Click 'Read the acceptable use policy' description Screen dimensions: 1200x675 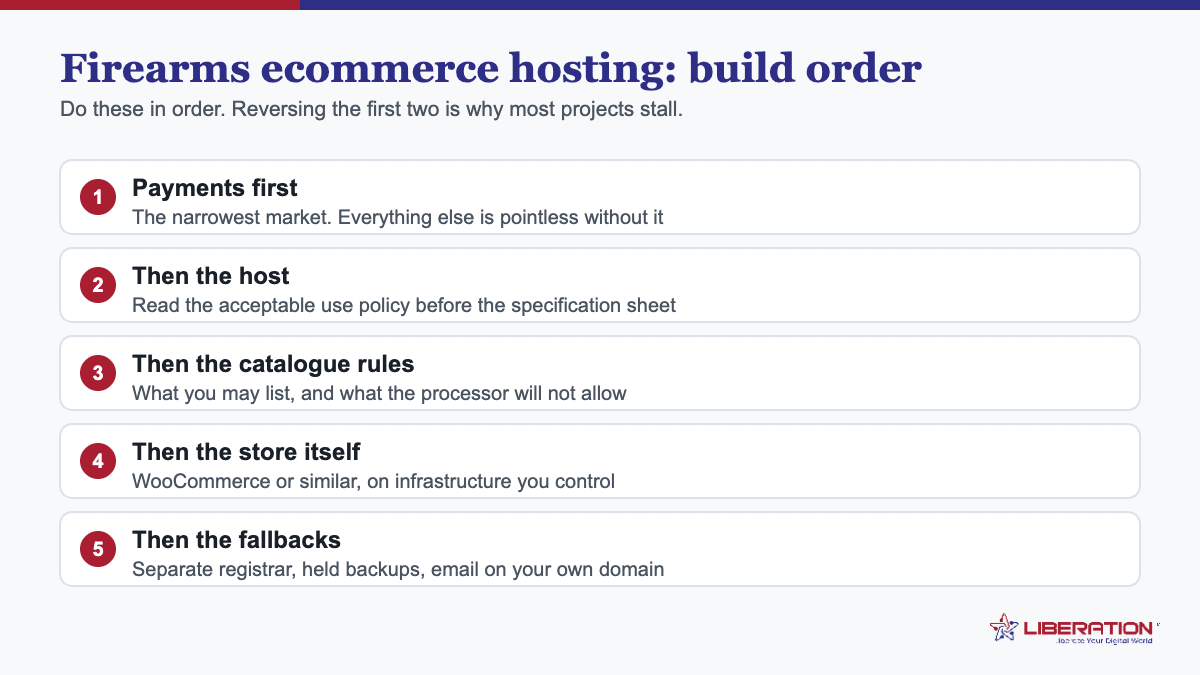pyautogui.click(x=404, y=305)
